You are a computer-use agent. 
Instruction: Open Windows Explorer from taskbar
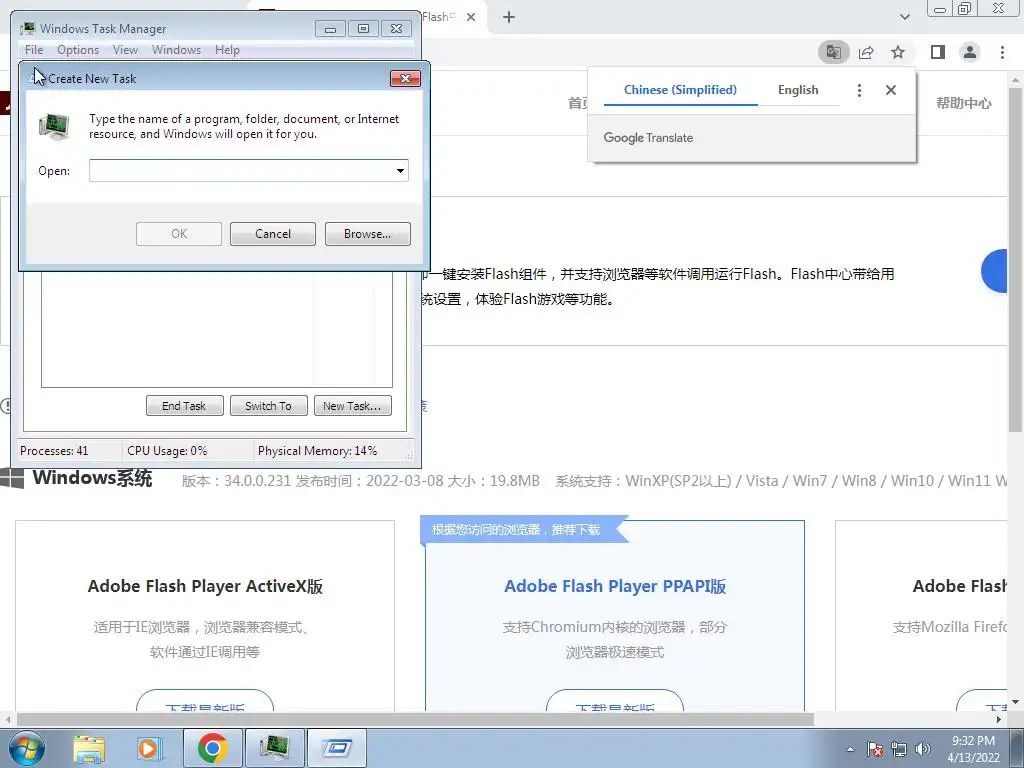[x=89, y=748]
